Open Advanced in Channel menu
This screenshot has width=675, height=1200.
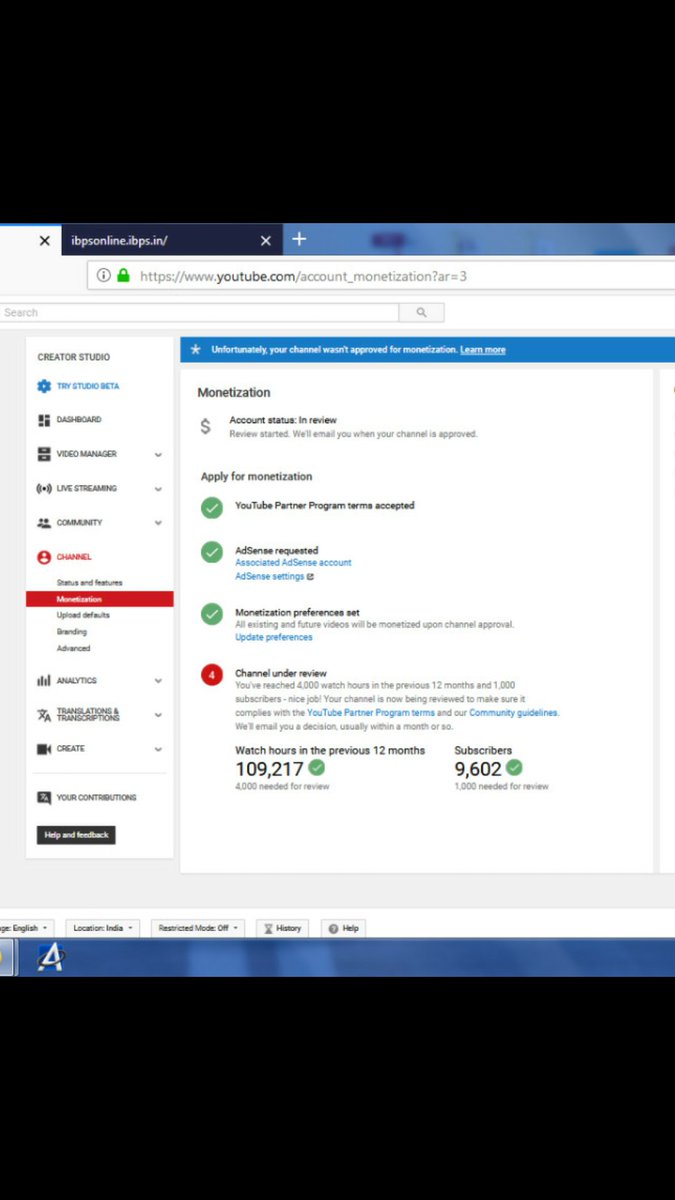pyautogui.click(x=73, y=648)
